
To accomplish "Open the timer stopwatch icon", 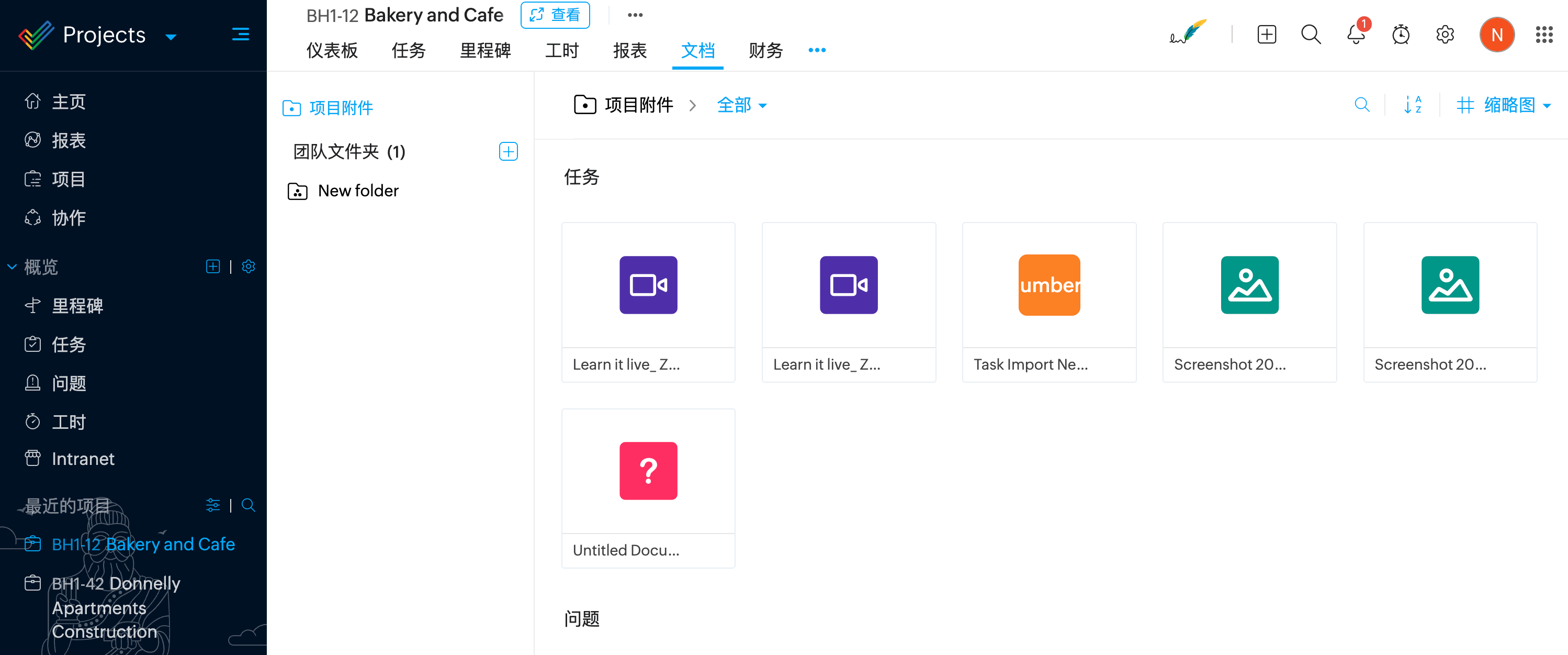I will tap(1400, 35).
